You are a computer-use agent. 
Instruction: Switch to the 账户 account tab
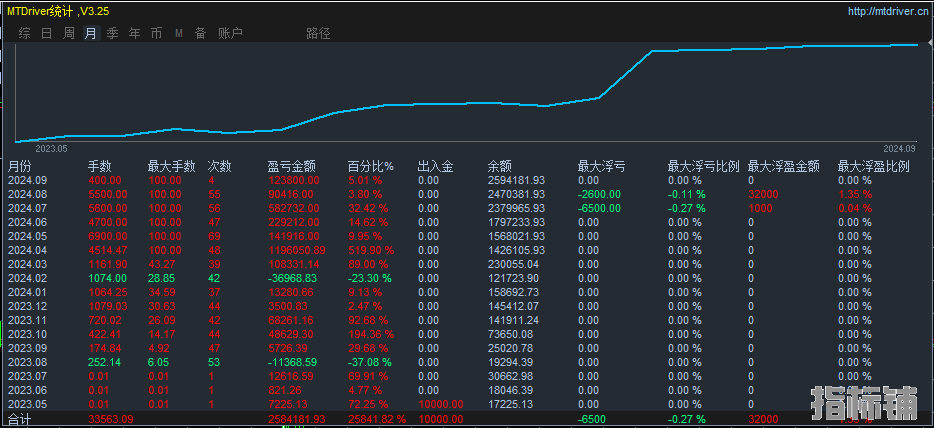(x=230, y=33)
